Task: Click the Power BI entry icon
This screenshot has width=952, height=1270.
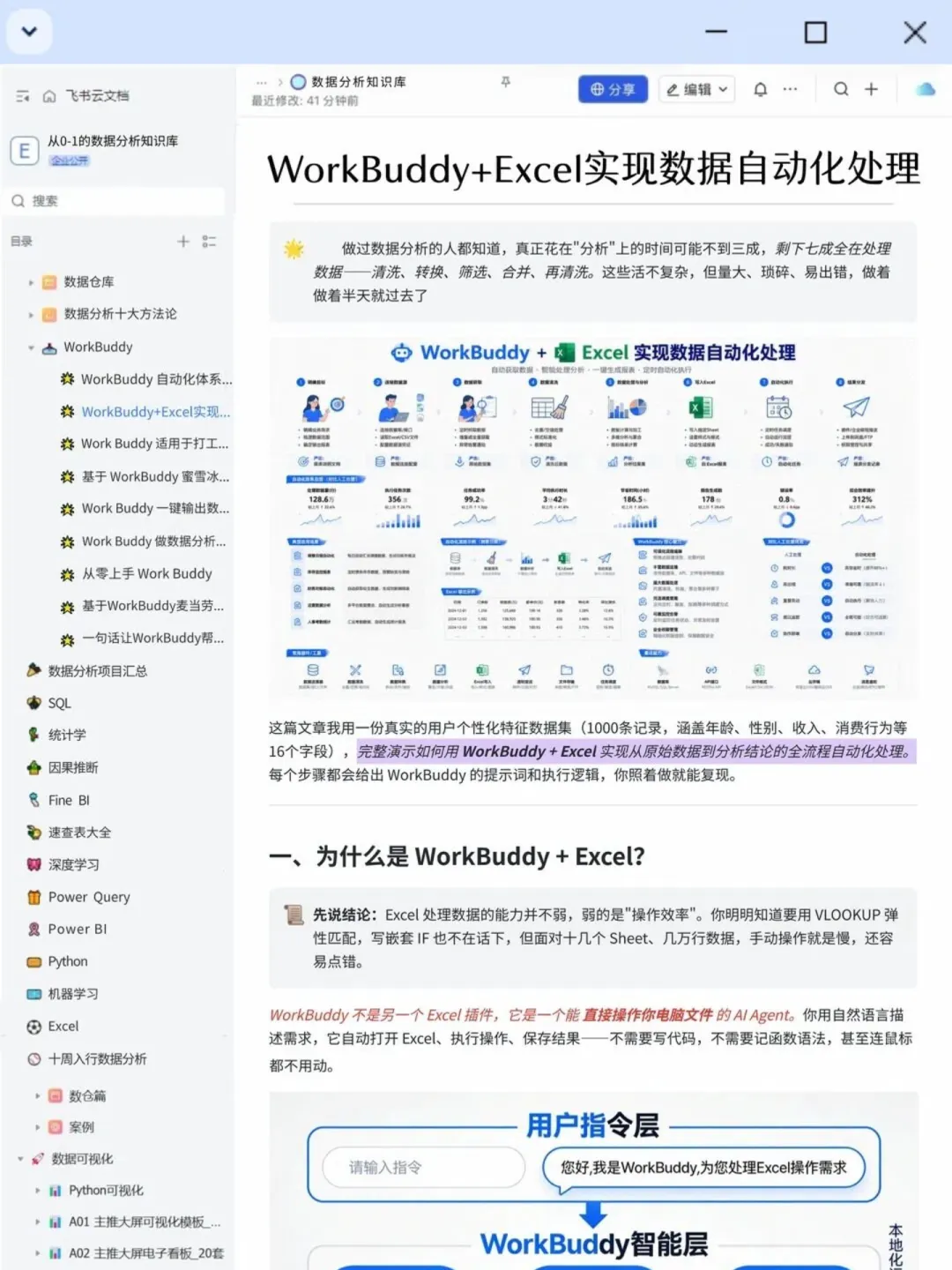Action: [x=34, y=929]
